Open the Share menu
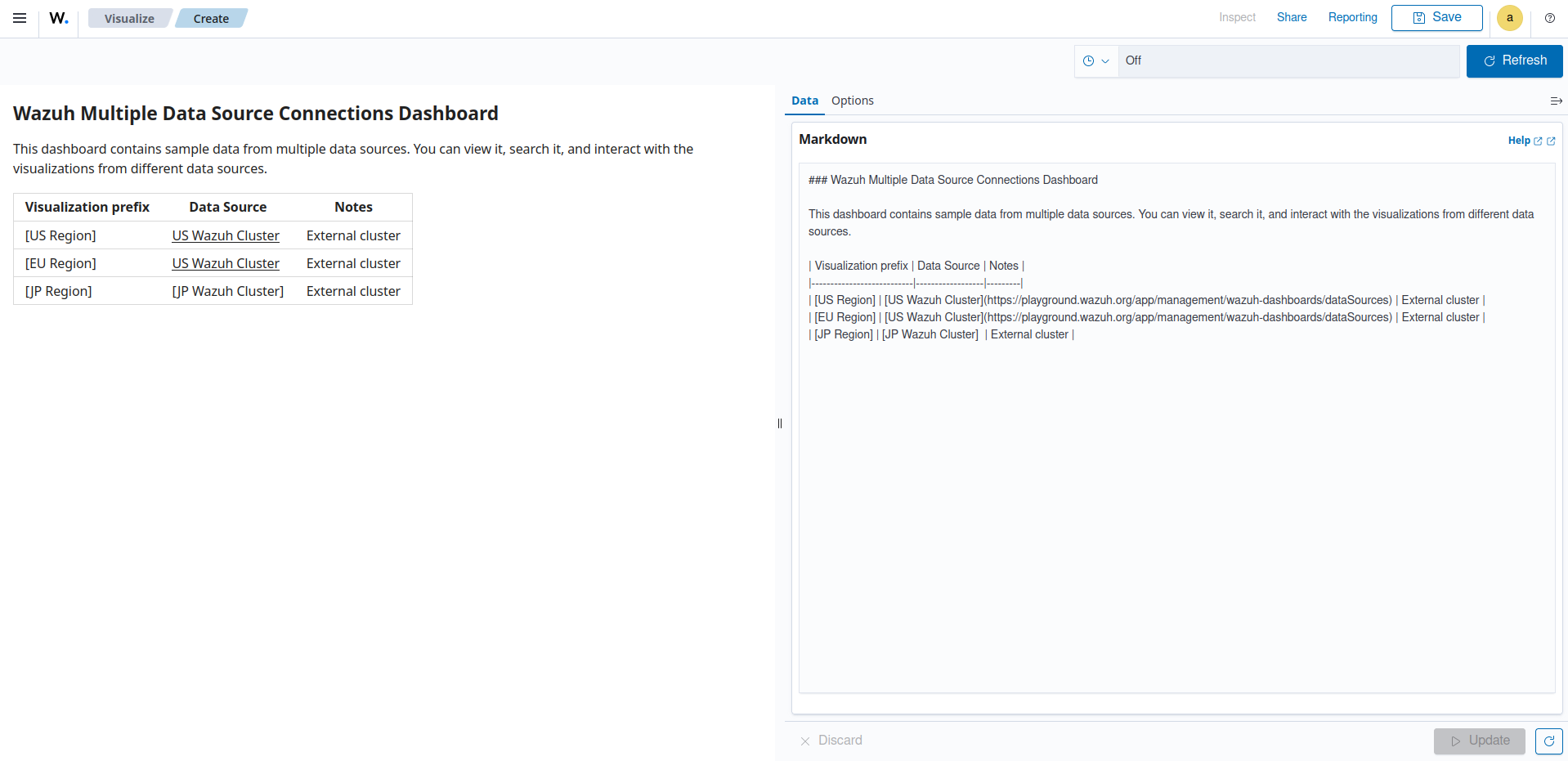 (1292, 17)
